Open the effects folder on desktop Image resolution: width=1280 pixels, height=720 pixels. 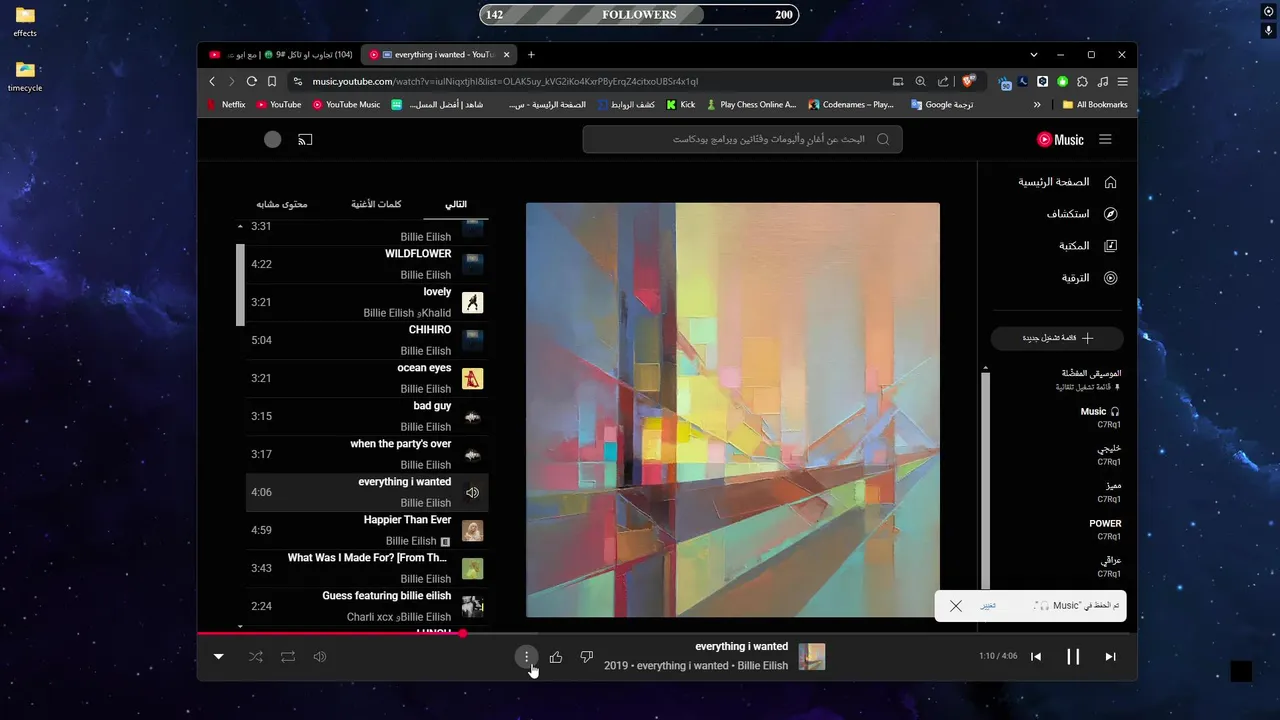(x=25, y=21)
